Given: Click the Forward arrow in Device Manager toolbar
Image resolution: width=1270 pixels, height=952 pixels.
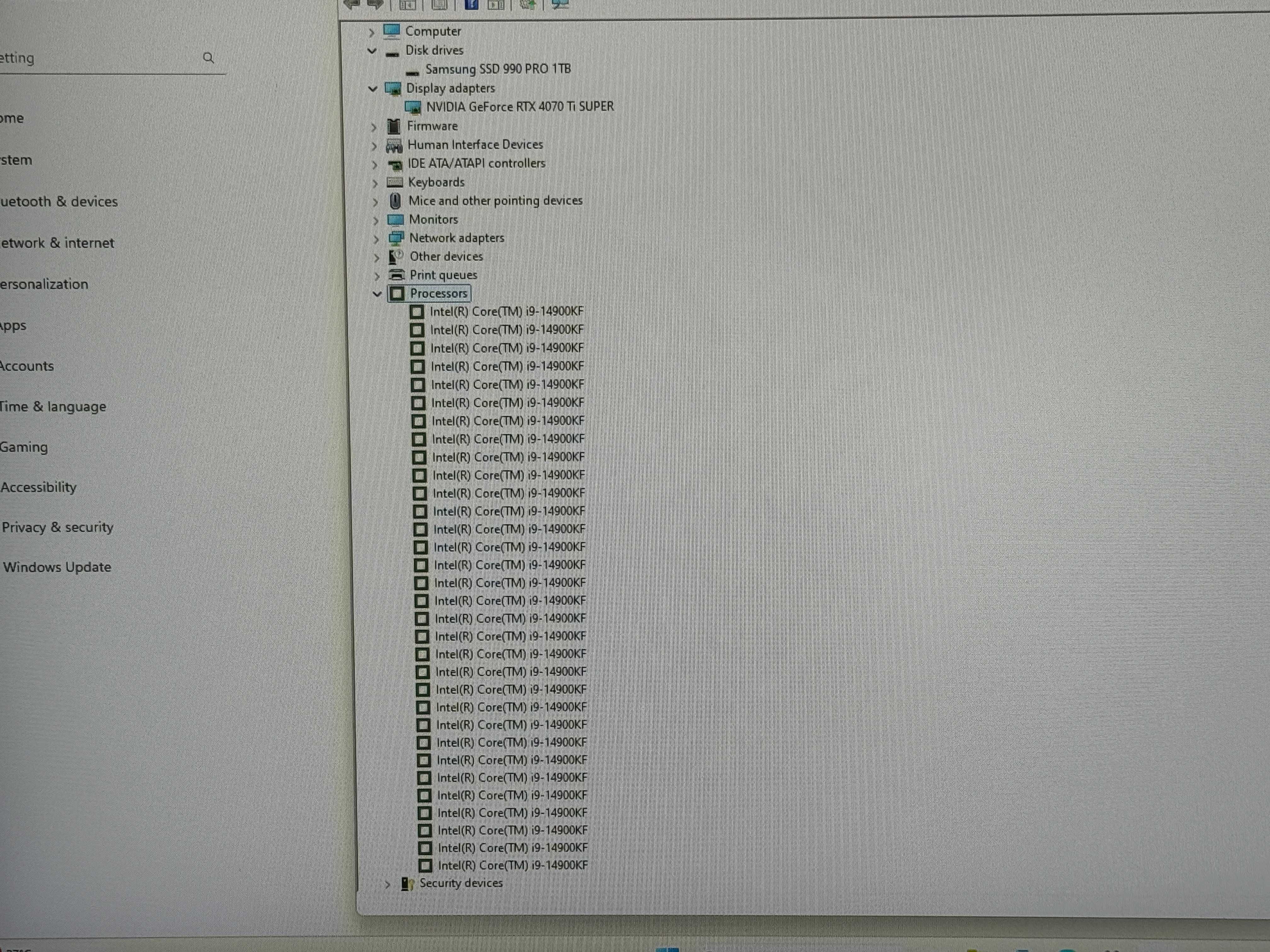Looking at the screenshot, I should (375, 4).
